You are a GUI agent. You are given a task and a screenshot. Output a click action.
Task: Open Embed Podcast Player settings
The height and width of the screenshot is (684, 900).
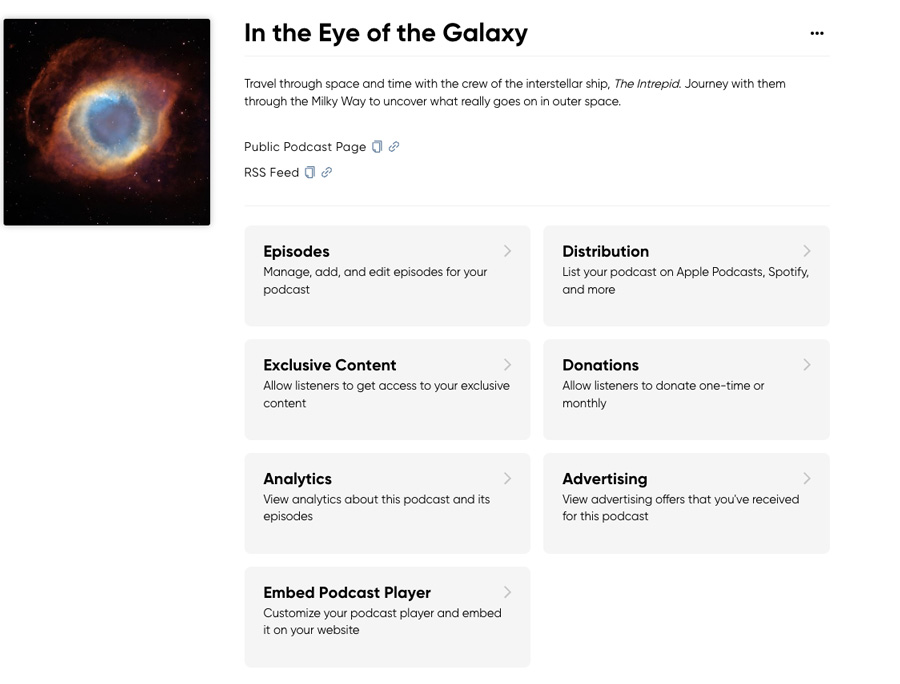[x=387, y=617]
